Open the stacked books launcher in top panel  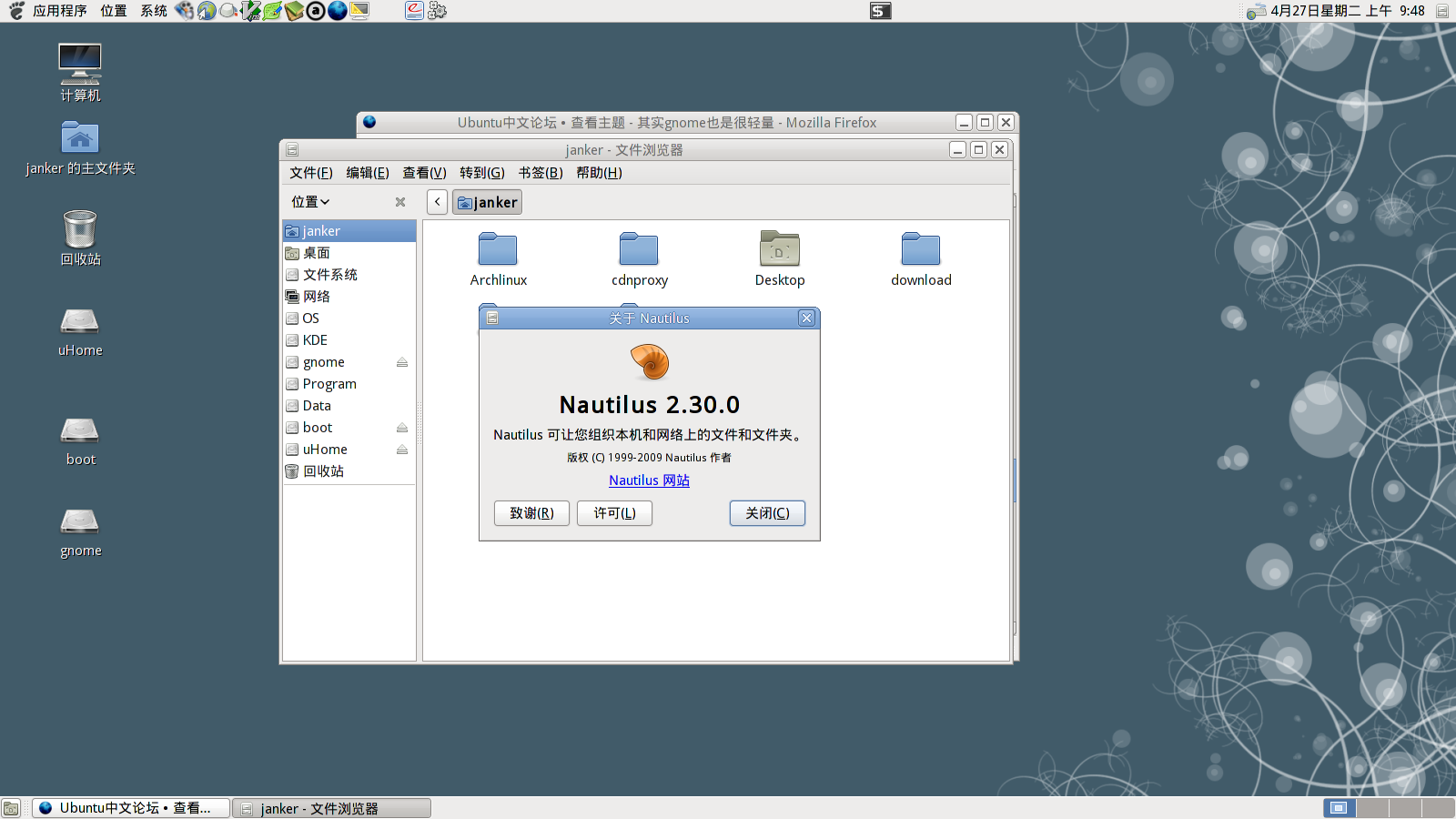[x=293, y=11]
